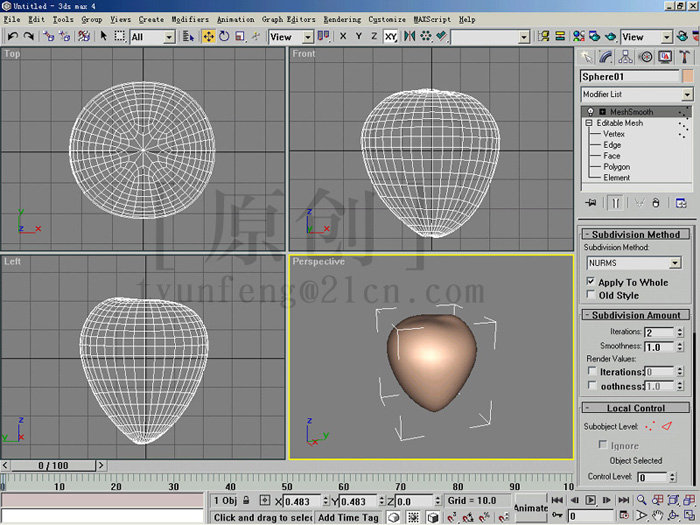The width and height of the screenshot is (700, 525).
Task: Click the Sphere01 object color swatch
Action: click(x=688, y=76)
